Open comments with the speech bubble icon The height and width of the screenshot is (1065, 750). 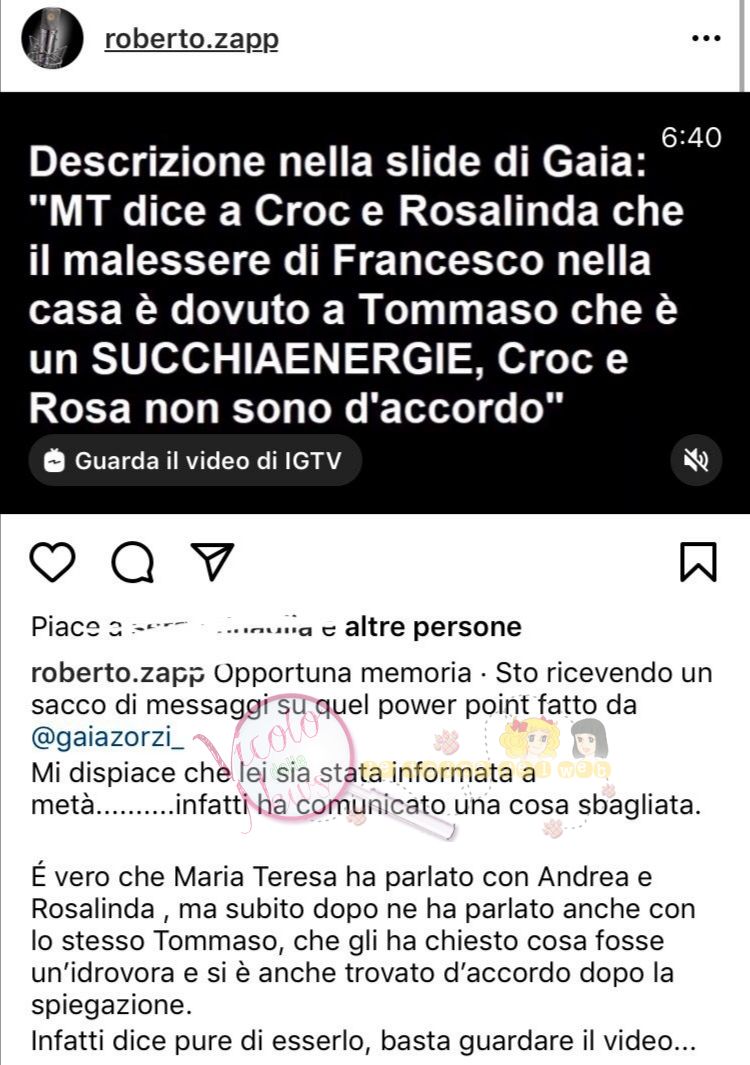132,562
